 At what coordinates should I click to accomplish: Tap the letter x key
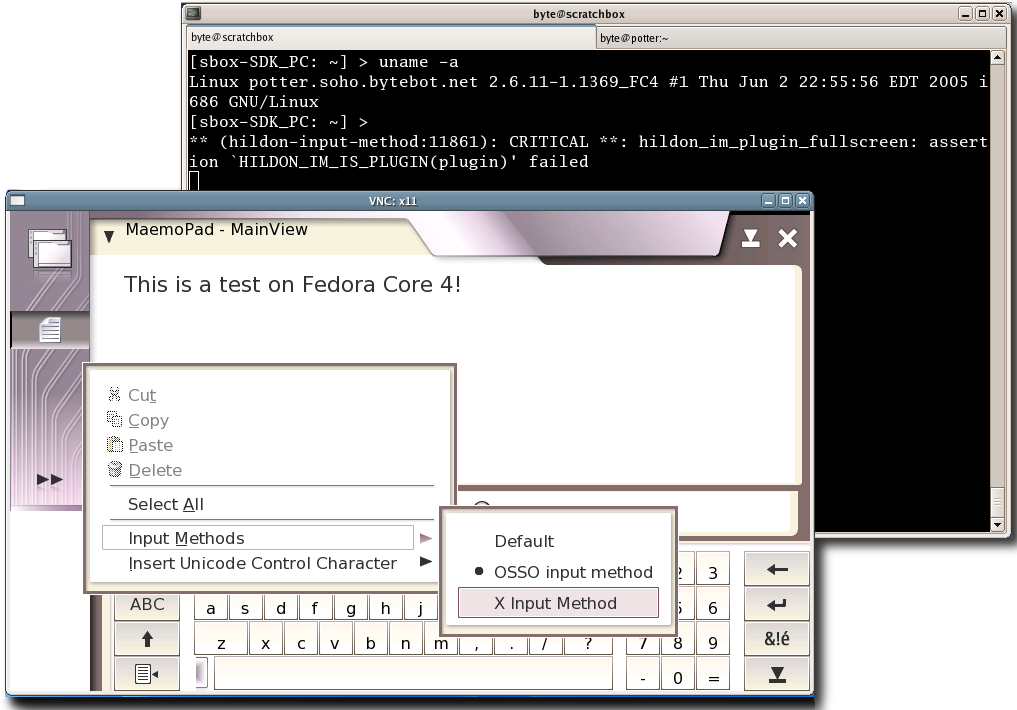coord(265,641)
